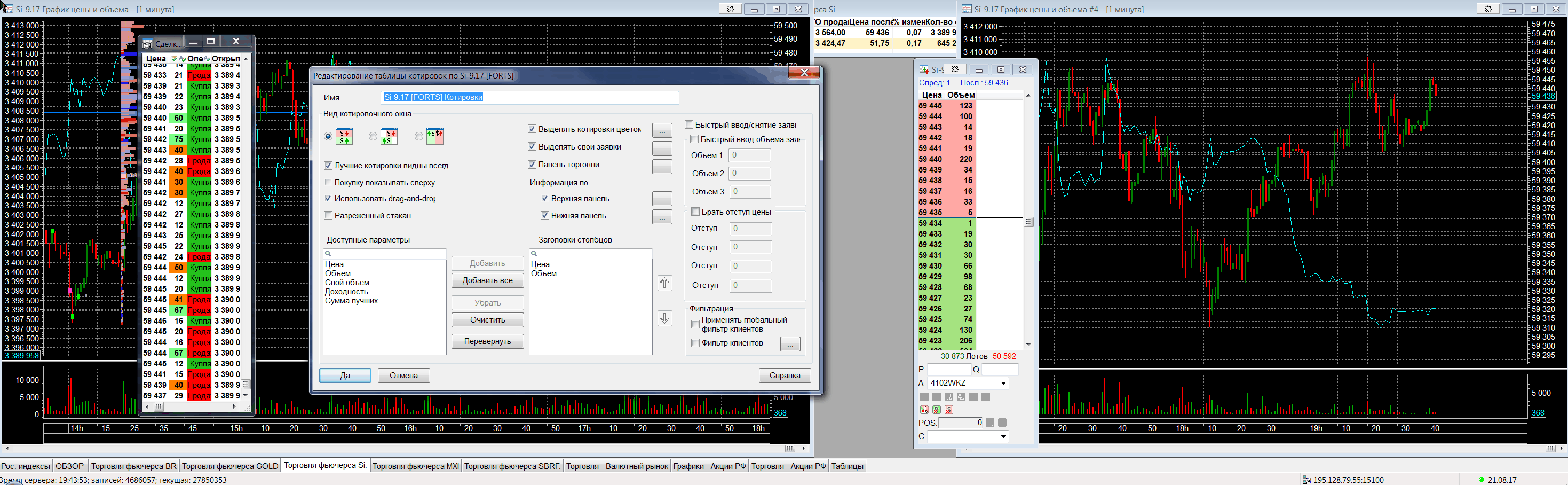Click the green cancel-orders icon in order book

[x=936, y=410]
